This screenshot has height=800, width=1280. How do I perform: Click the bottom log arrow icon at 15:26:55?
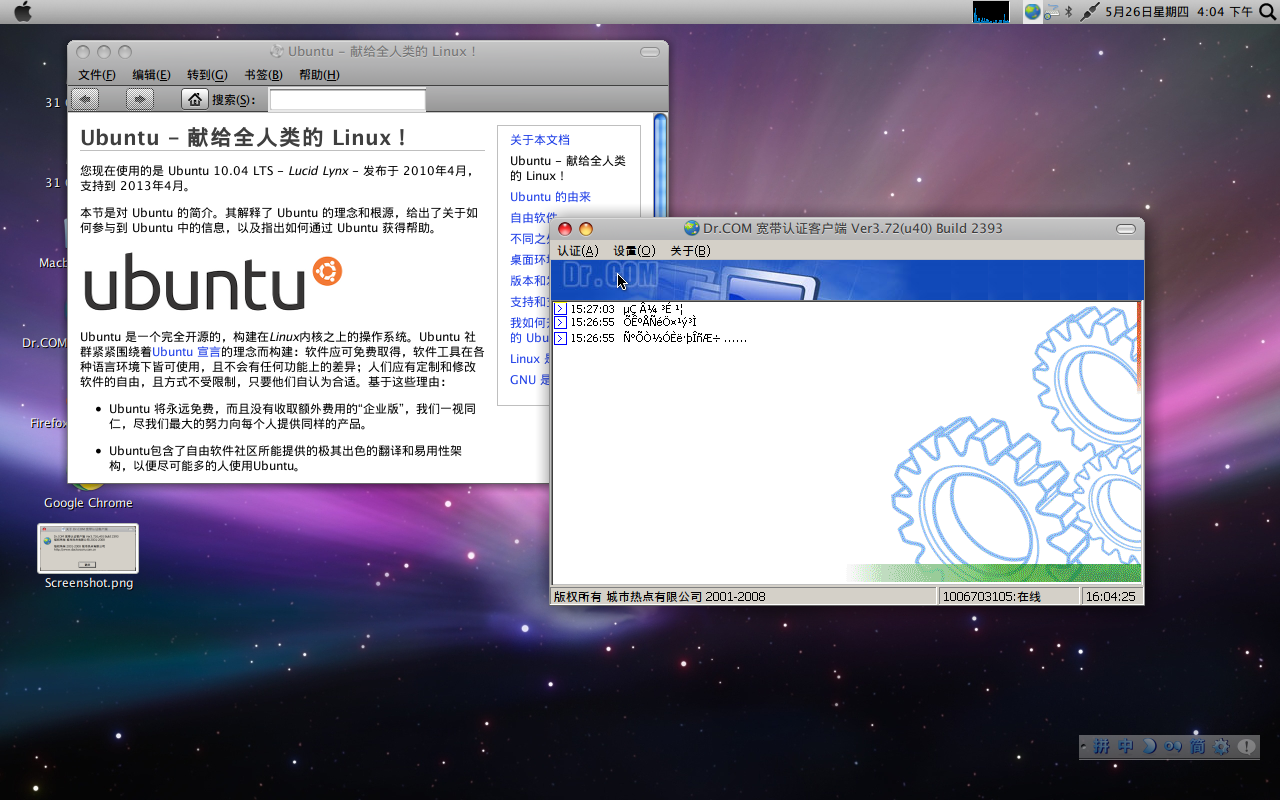(560, 339)
